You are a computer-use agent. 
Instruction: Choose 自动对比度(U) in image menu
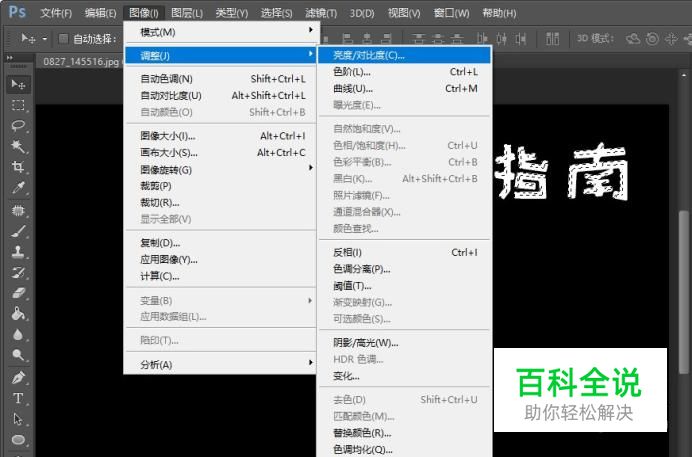[221, 95]
